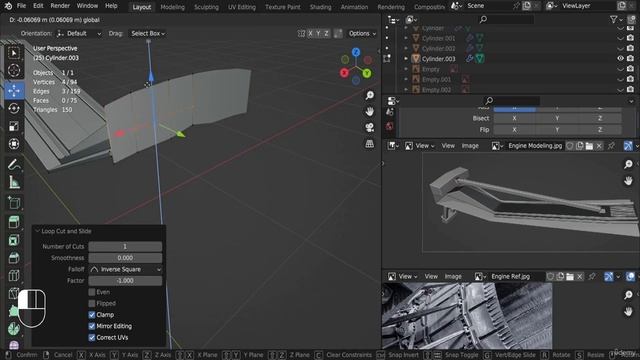This screenshot has height=360, width=640.
Task: Unlink Engine Modeling.jpg with its X button
Action: pyautogui.click(x=599, y=146)
